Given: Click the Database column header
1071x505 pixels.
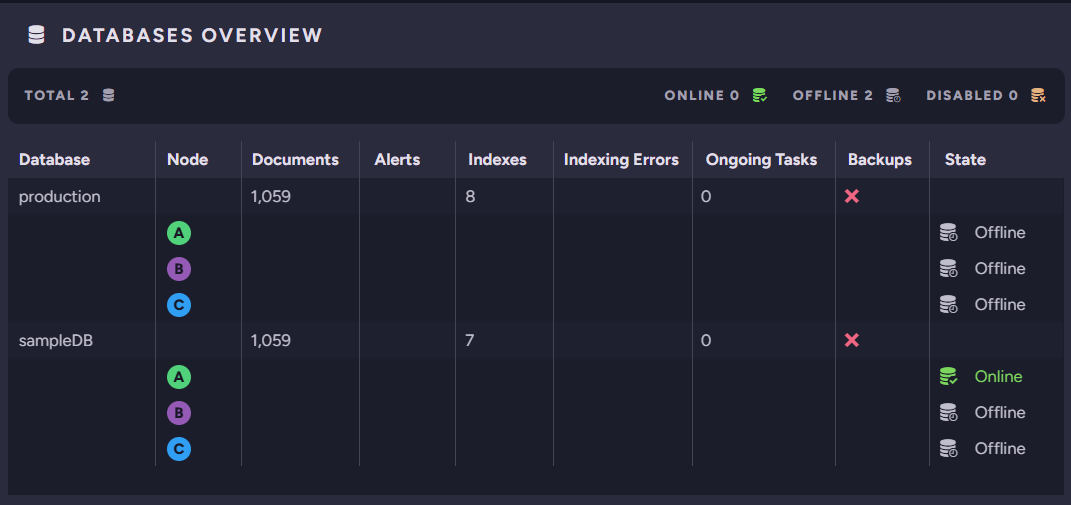Looking at the screenshot, I should [55, 160].
